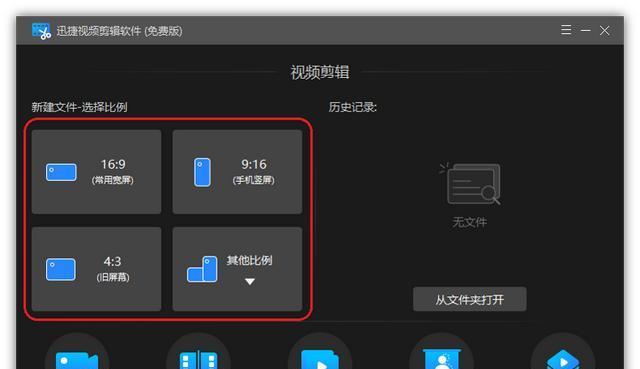The image size is (640, 369).
Task: Click the 视频剪辑 heading
Action: pos(320,72)
